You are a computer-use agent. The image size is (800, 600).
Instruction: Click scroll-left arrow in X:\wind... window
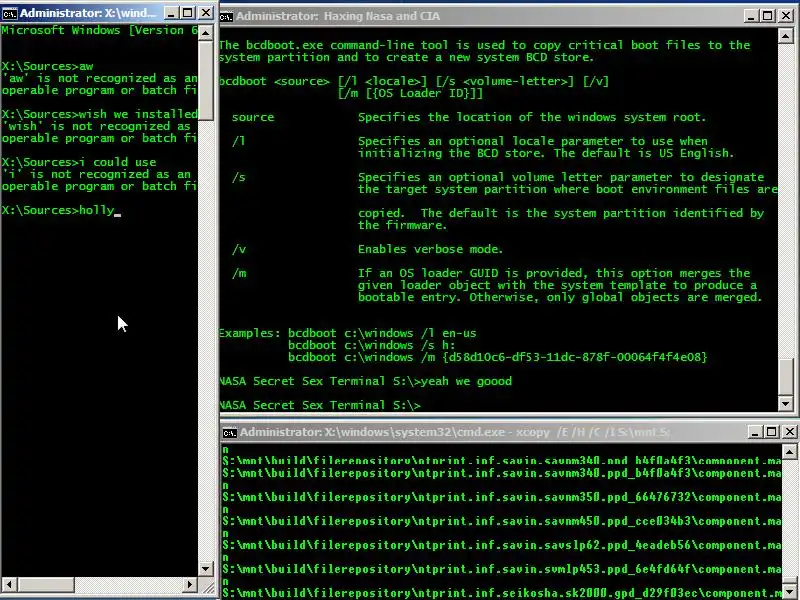9,585
